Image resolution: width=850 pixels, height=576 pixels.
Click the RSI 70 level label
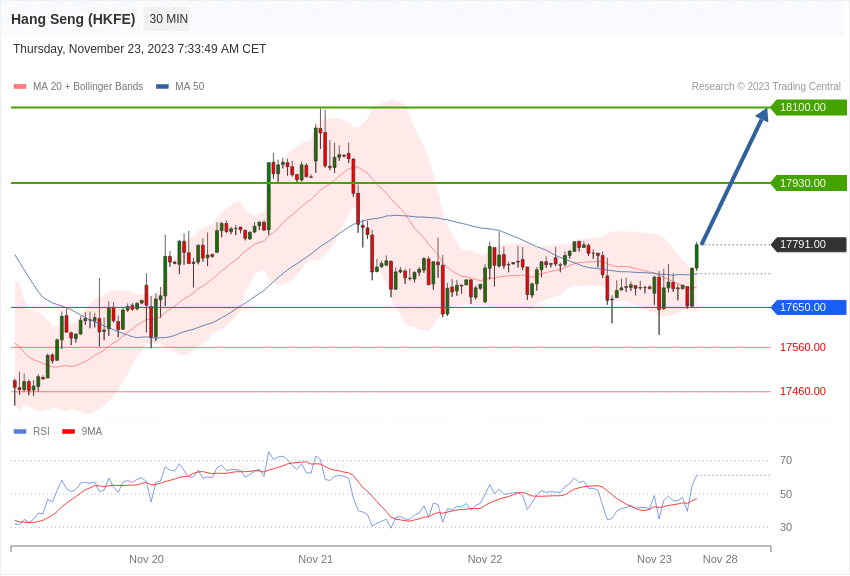pyautogui.click(x=786, y=461)
